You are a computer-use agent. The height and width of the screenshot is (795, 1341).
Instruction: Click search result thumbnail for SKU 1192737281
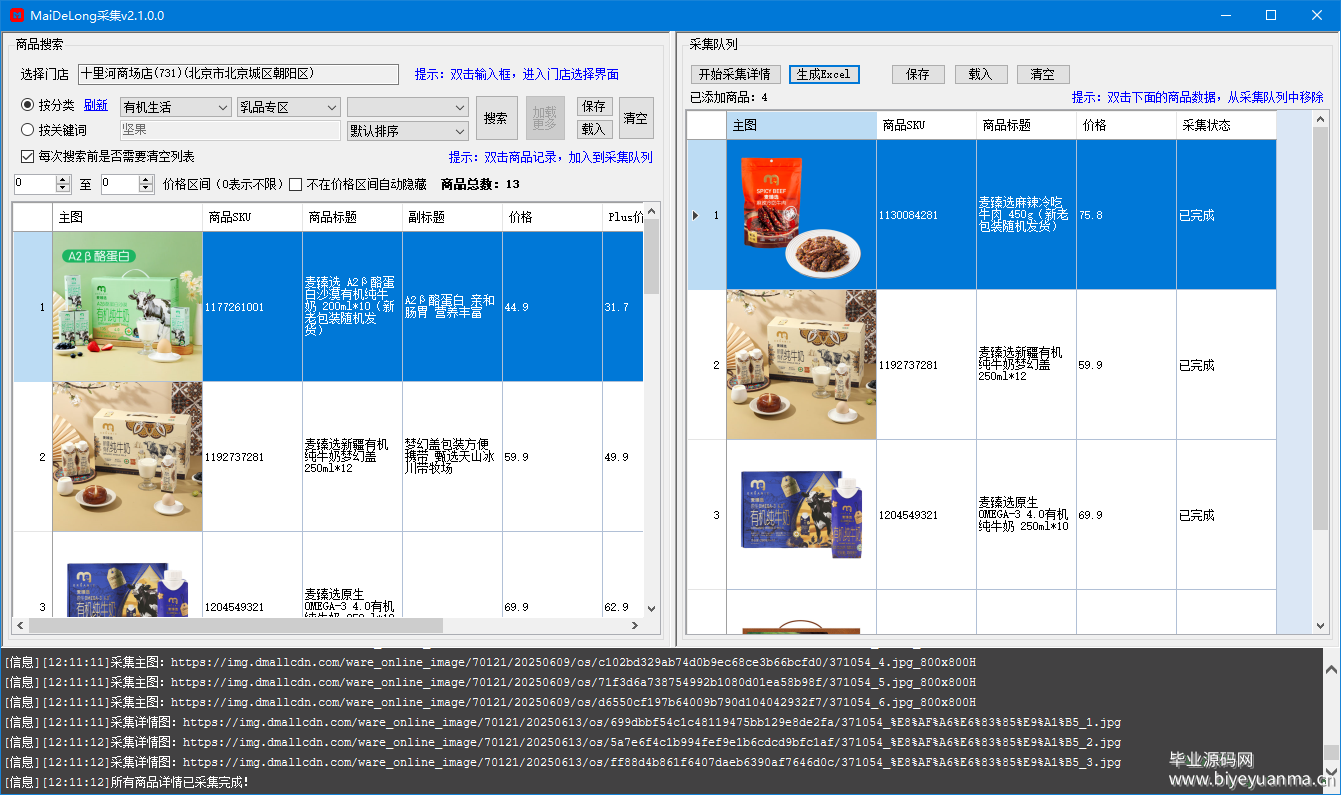pyautogui.click(x=128, y=457)
